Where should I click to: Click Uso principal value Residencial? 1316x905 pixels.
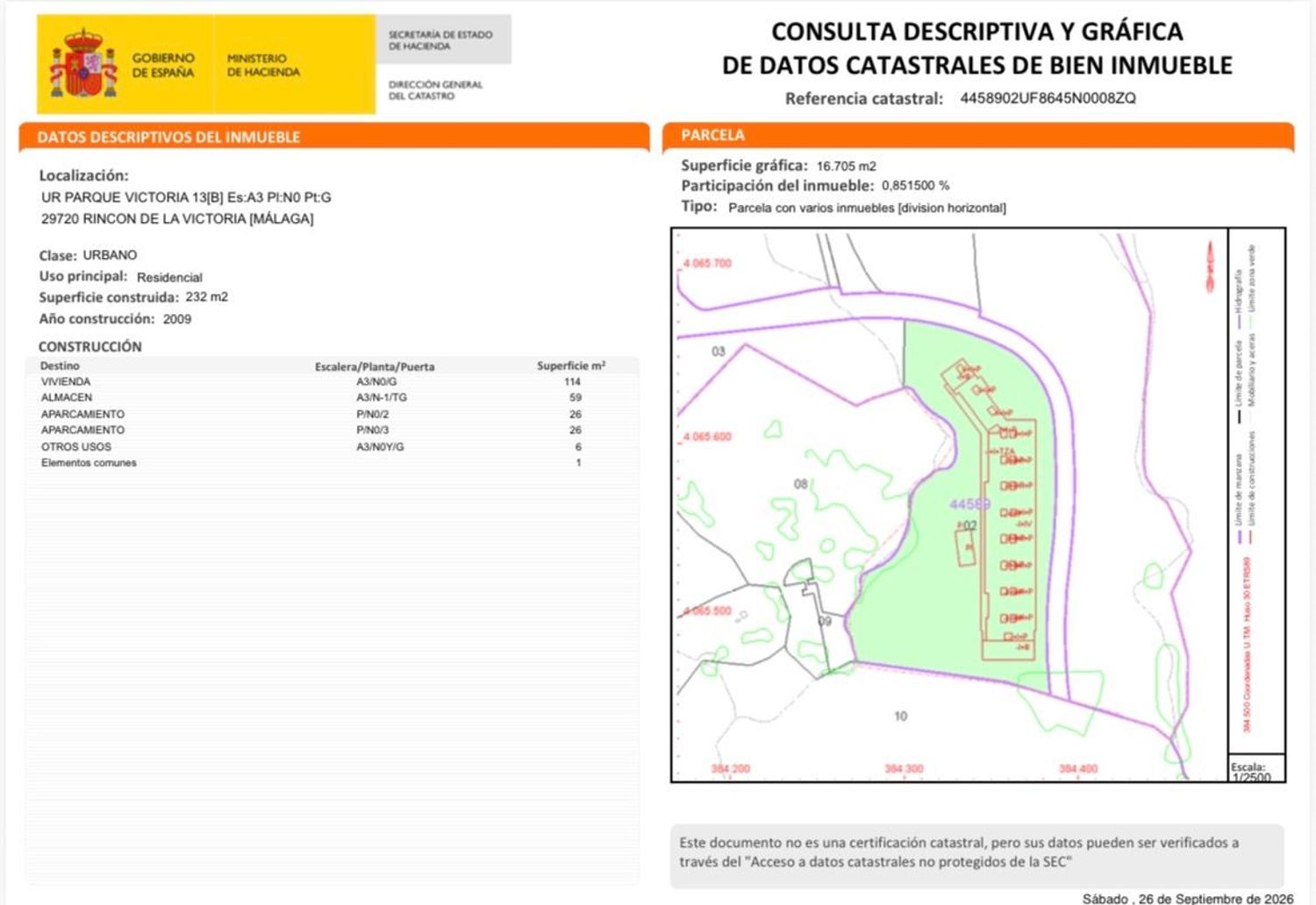coord(169,277)
